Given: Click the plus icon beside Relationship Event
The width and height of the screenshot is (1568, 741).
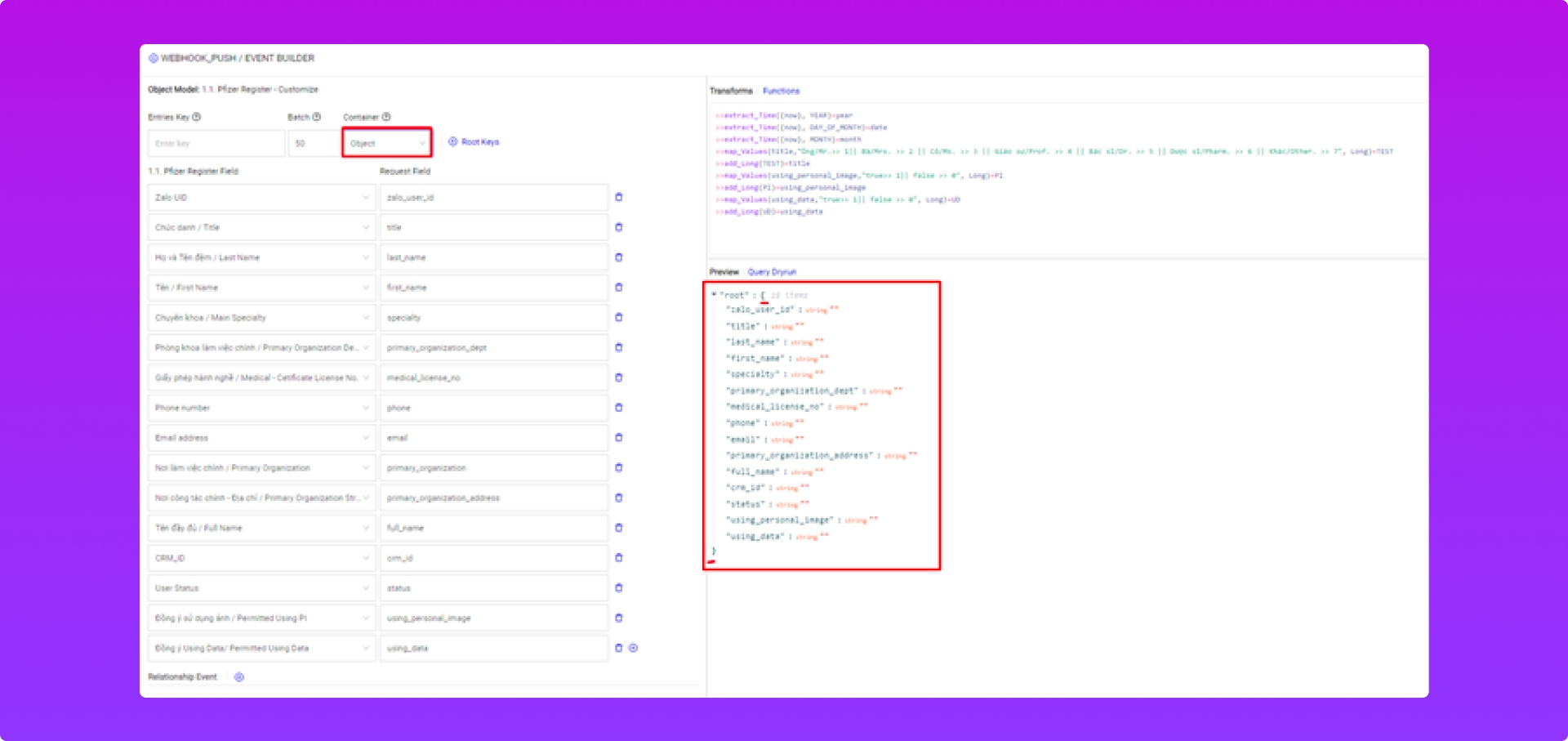Looking at the screenshot, I should (x=239, y=677).
